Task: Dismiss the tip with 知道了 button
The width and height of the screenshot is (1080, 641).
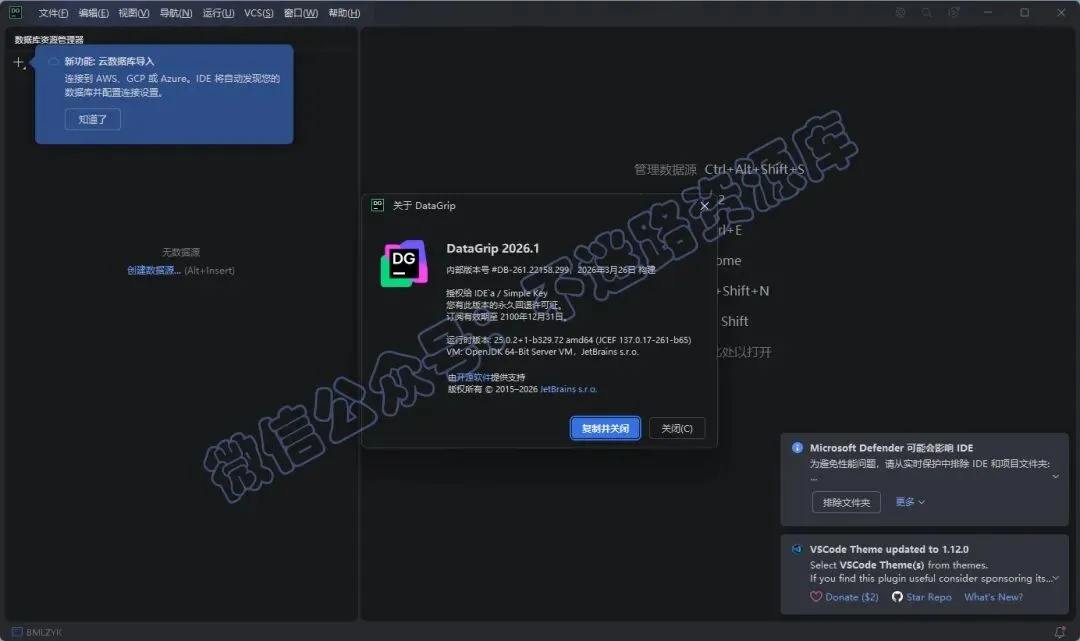Action: coord(93,119)
